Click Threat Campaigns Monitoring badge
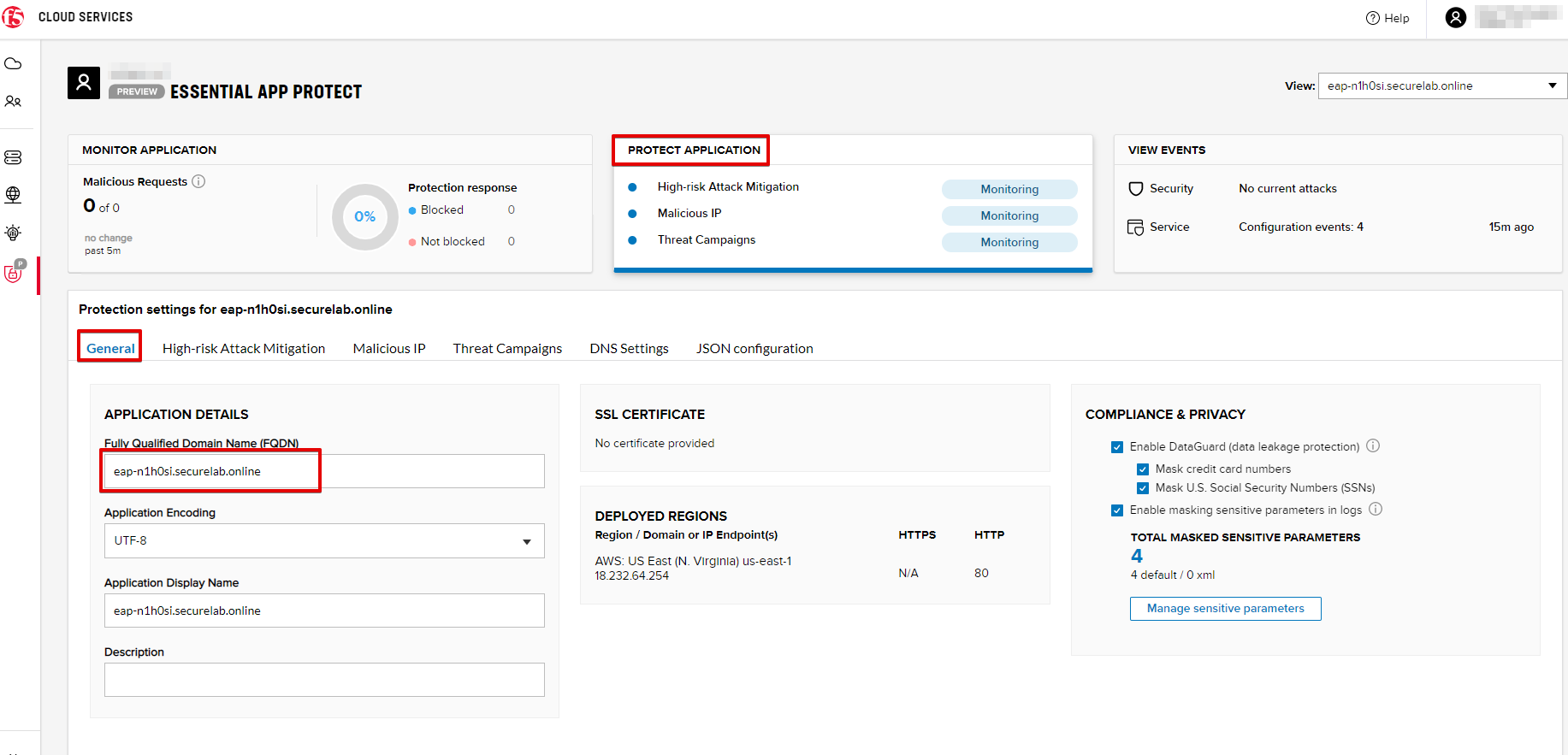1568x755 pixels. click(x=1009, y=242)
